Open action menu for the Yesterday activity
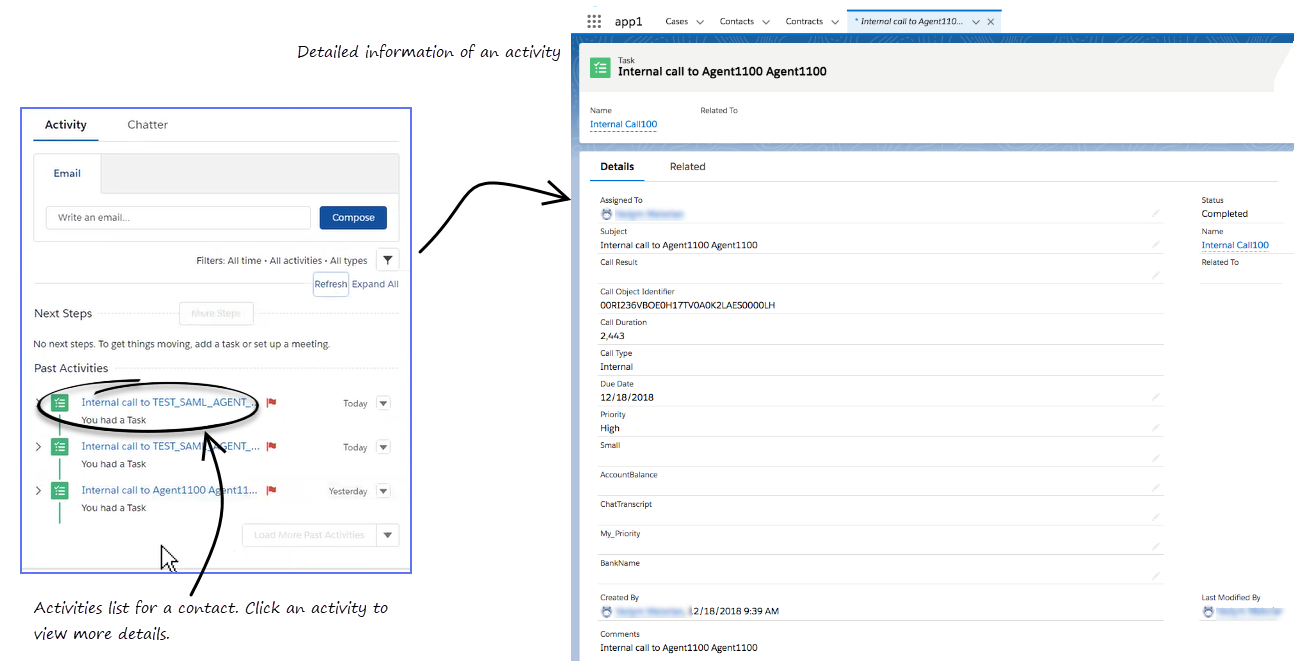 pyautogui.click(x=383, y=491)
